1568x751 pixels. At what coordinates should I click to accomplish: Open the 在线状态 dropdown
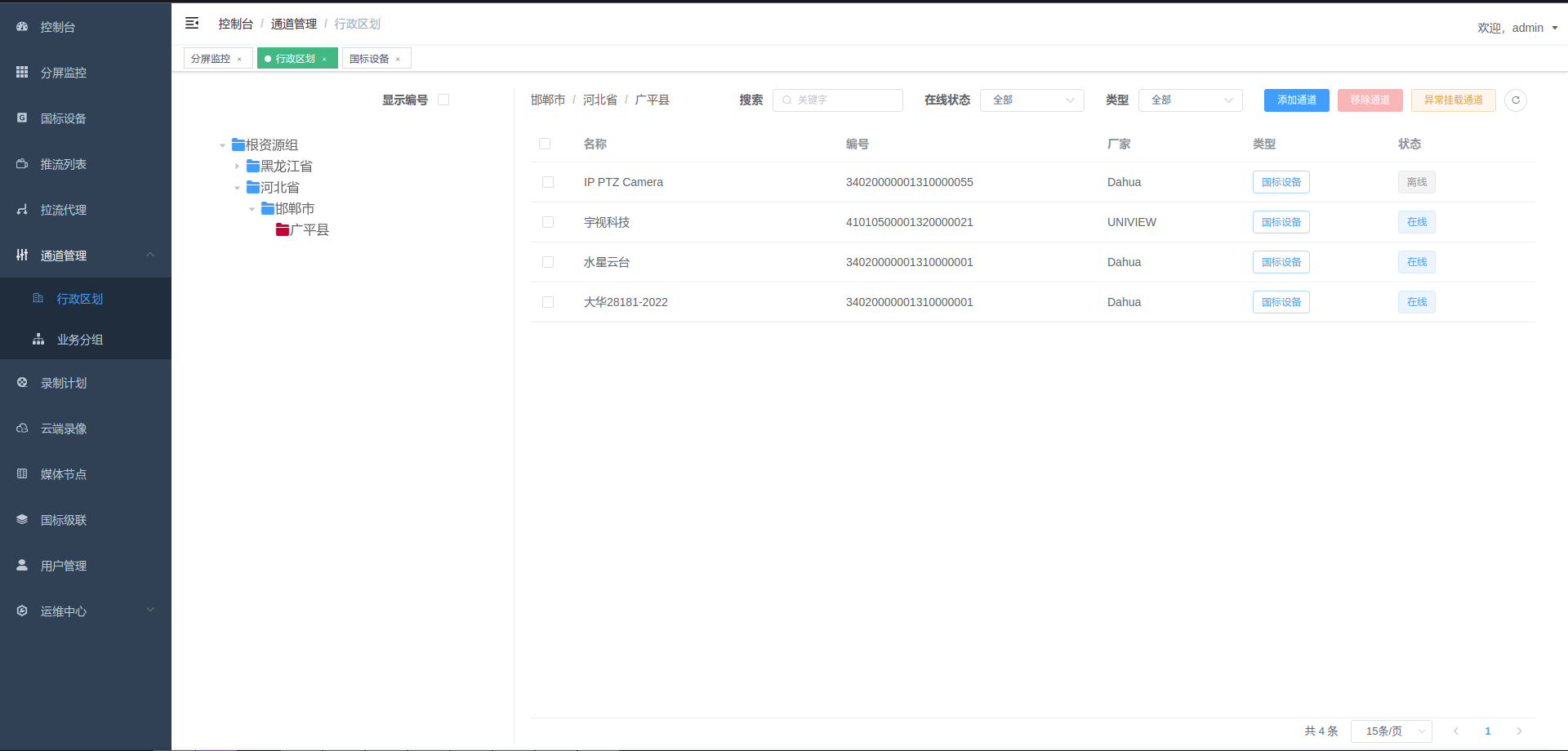point(1031,100)
